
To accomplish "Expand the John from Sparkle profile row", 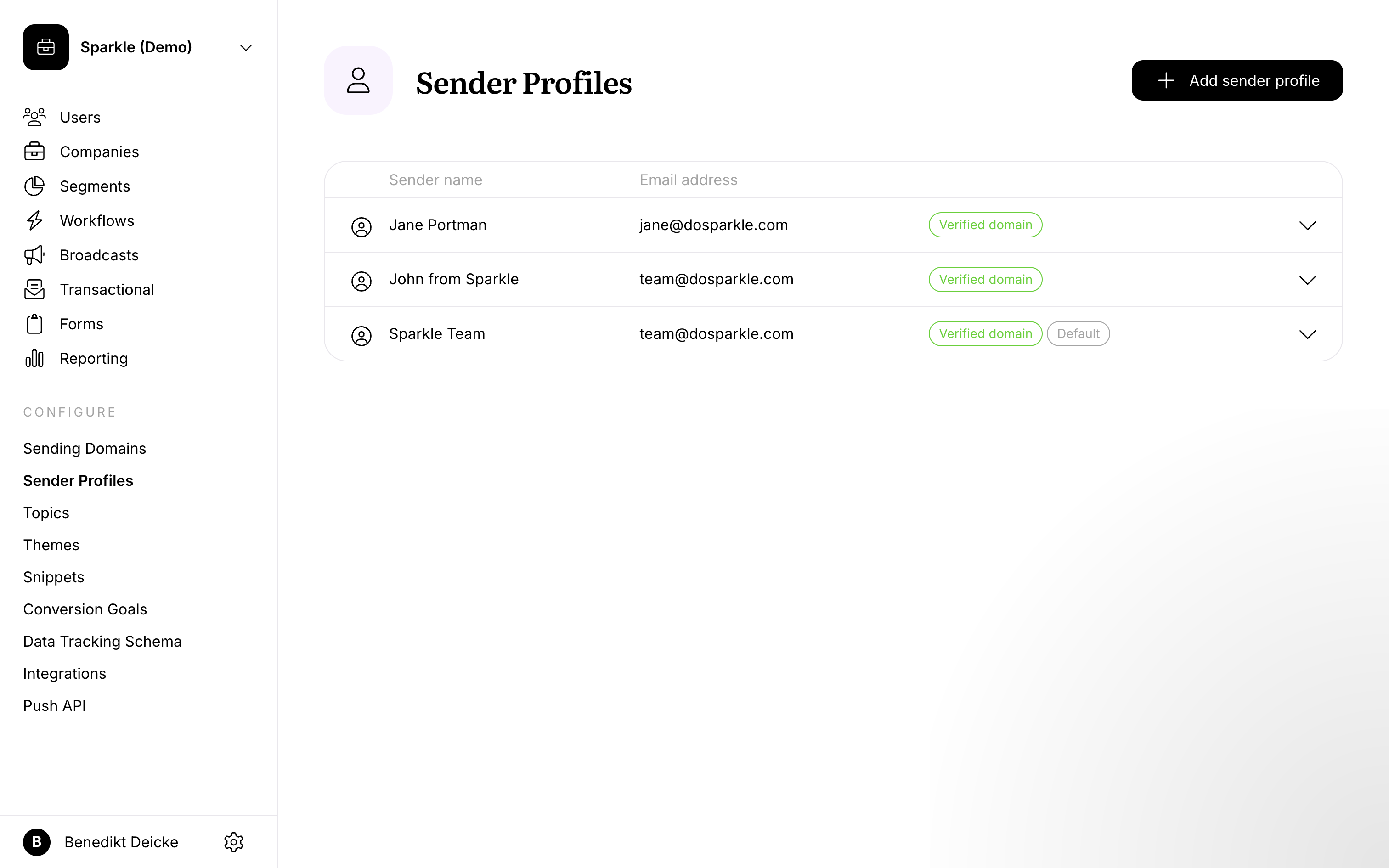I will pyautogui.click(x=1308, y=280).
